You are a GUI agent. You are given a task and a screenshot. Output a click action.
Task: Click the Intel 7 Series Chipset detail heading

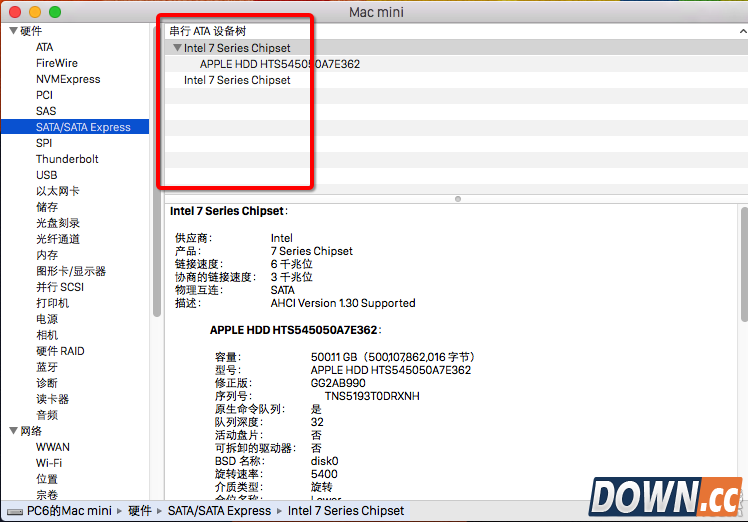229,211
